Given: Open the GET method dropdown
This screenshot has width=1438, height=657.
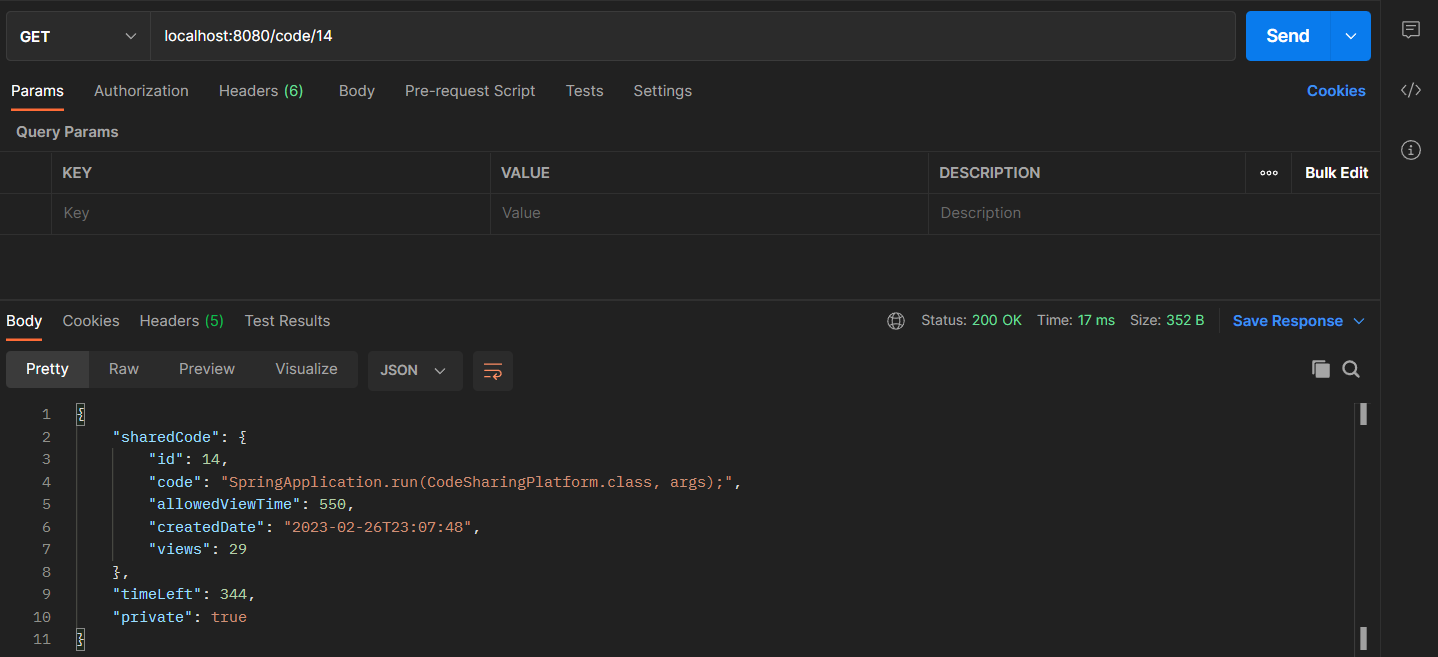Looking at the screenshot, I should (78, 36).
